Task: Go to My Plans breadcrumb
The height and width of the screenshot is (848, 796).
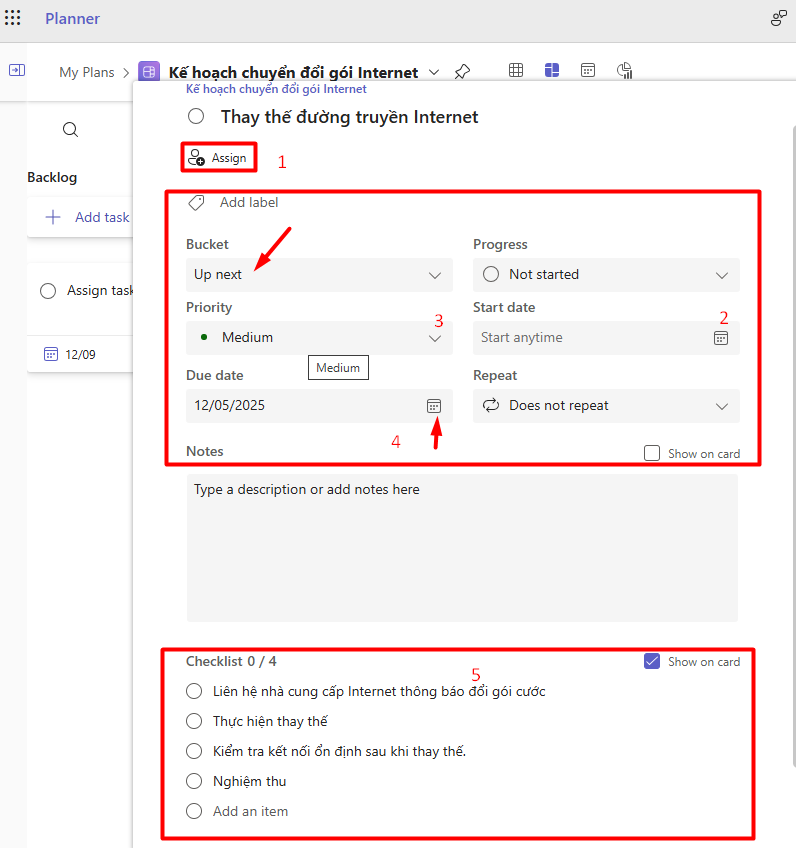Action: click(x=87, y=72)
